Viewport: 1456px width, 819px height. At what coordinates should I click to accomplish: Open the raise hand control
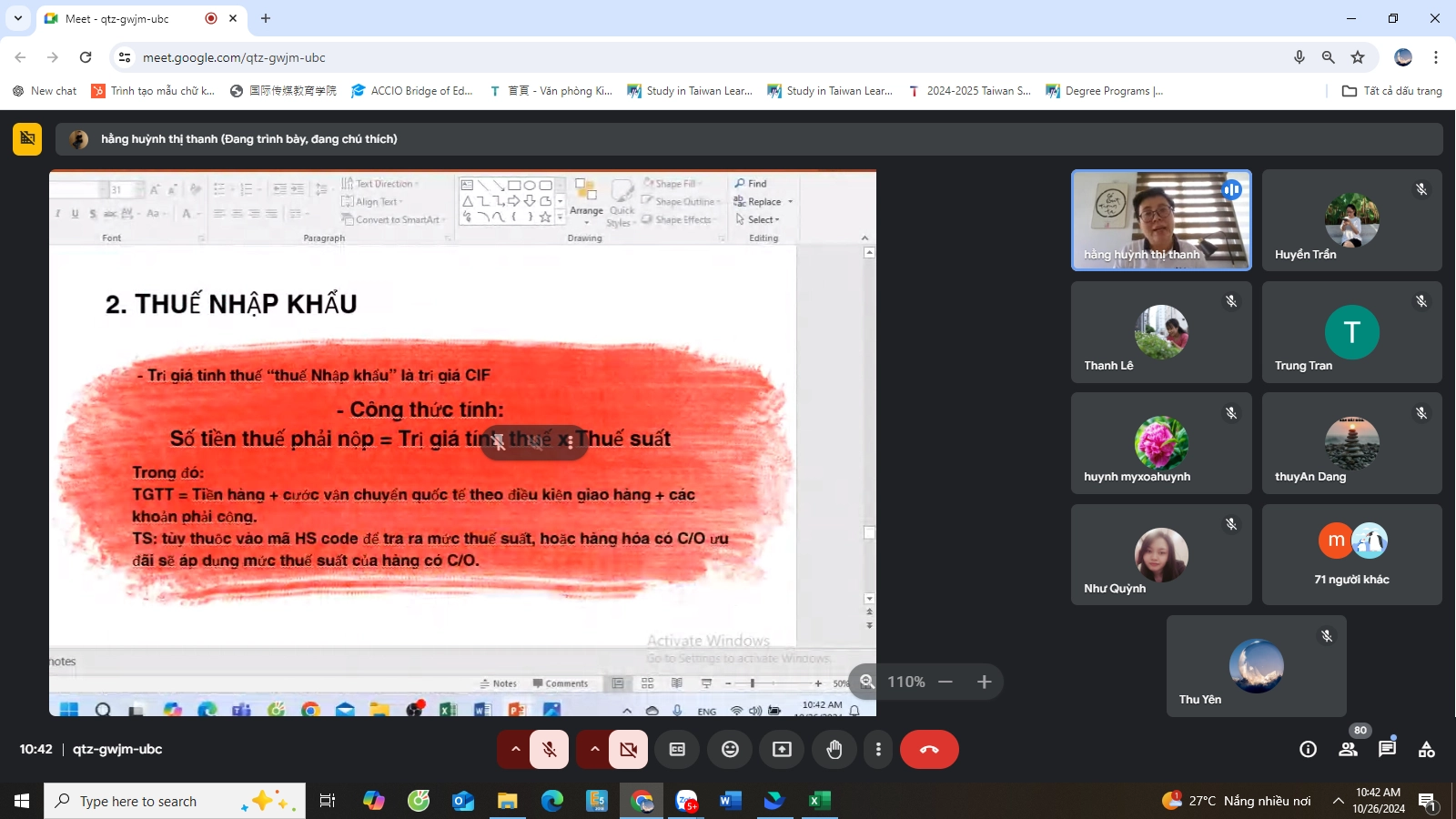tap(834, 749)
